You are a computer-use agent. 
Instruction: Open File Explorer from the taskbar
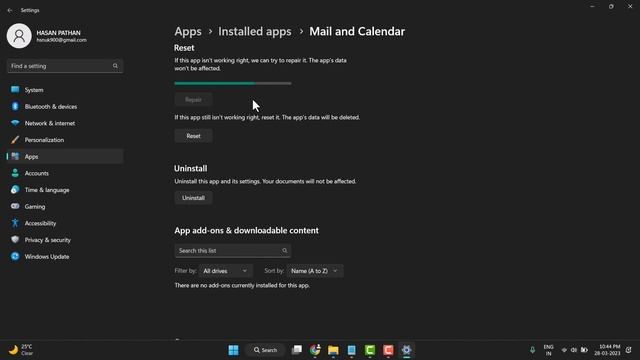(333, 350)
